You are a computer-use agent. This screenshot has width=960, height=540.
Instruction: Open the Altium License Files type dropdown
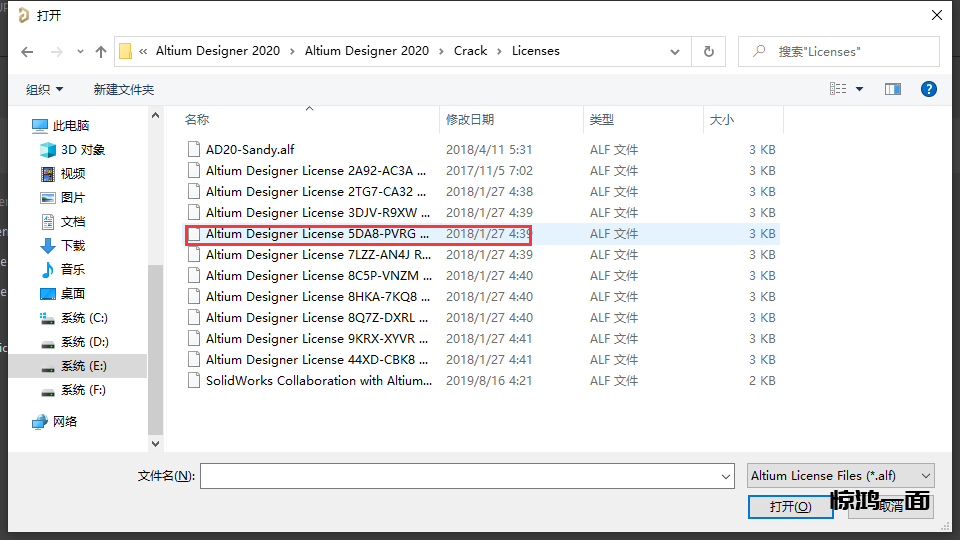[x=840, y=476]
